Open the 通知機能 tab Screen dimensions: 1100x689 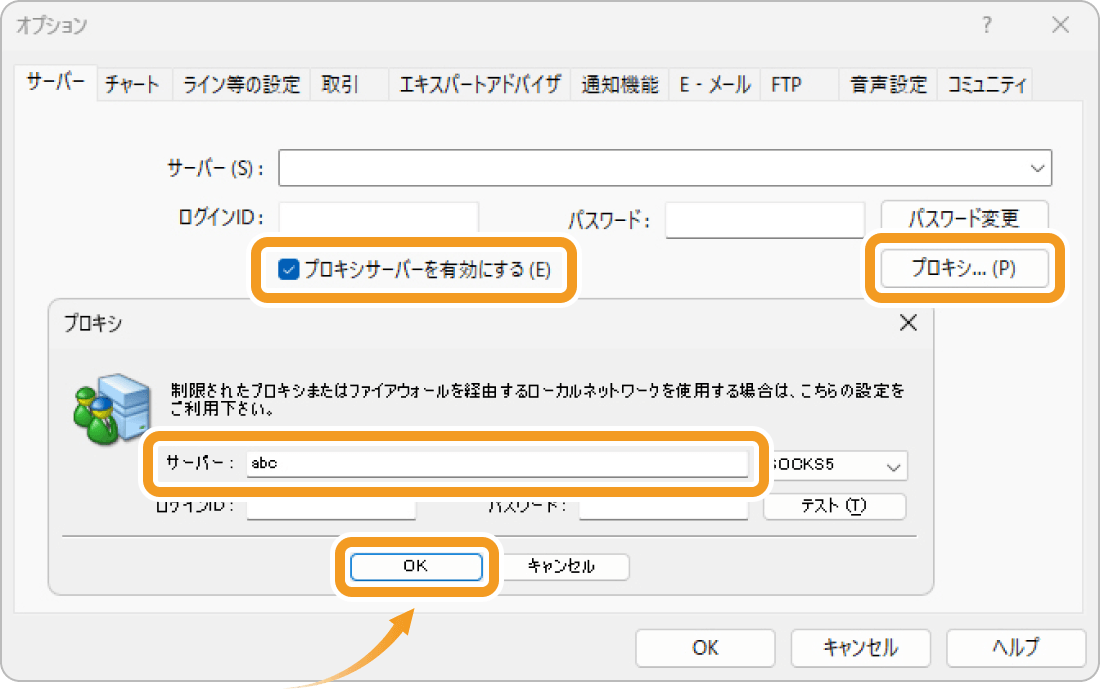(x=620, y=85)
